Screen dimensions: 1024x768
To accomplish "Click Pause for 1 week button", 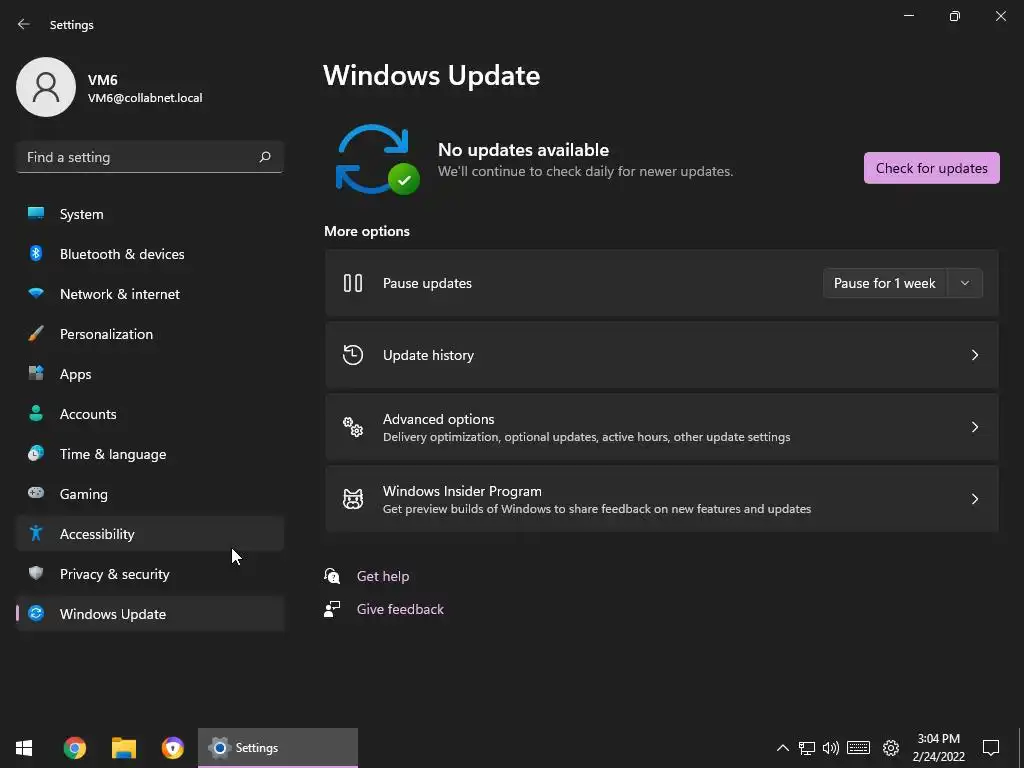I will (884, 283).
